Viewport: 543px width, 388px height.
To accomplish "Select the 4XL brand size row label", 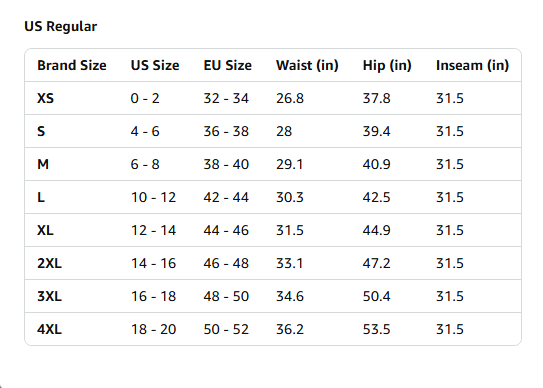I will [x=50, y=329].
